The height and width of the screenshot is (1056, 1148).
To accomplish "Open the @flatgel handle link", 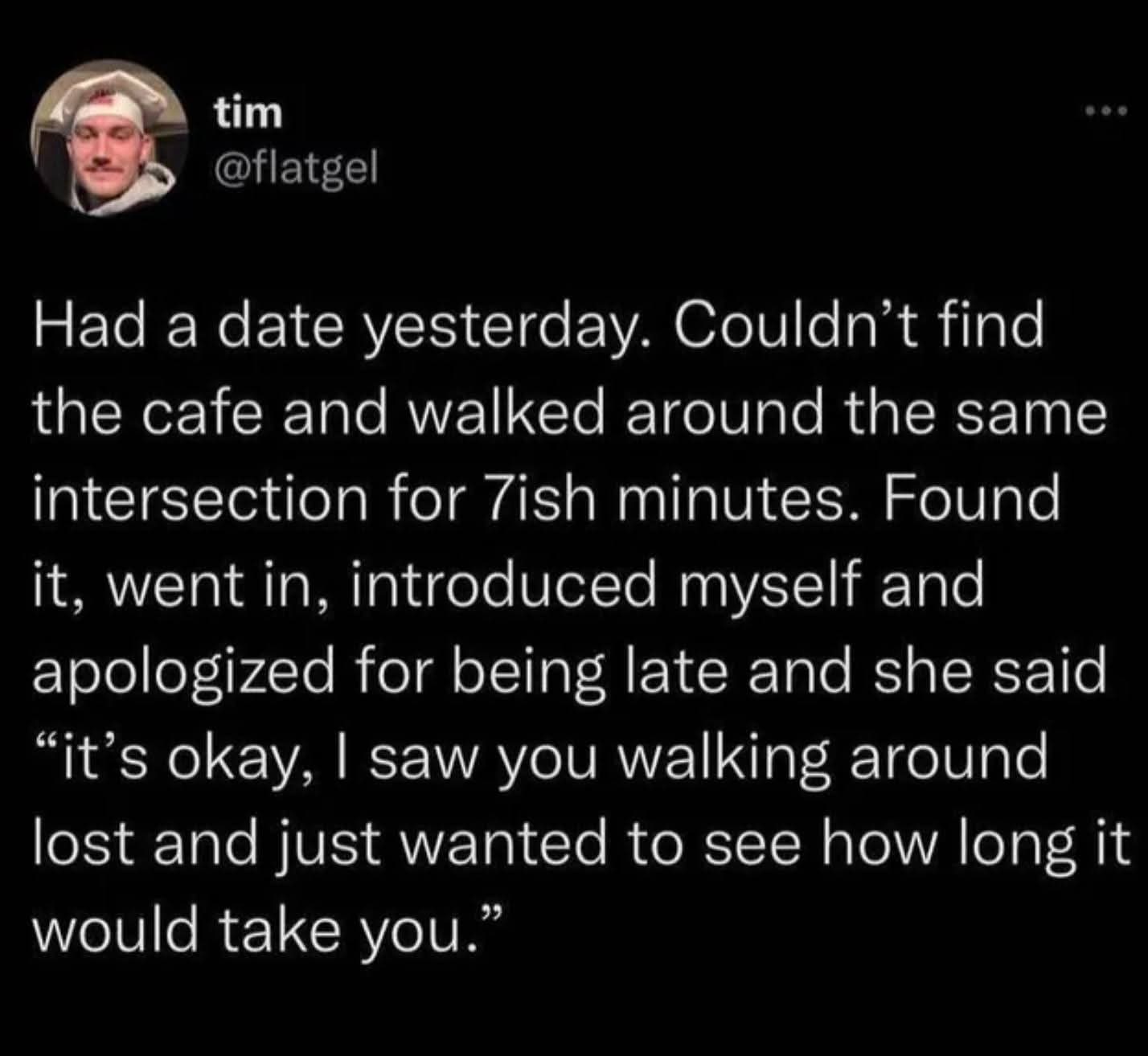I will (294, 167).
